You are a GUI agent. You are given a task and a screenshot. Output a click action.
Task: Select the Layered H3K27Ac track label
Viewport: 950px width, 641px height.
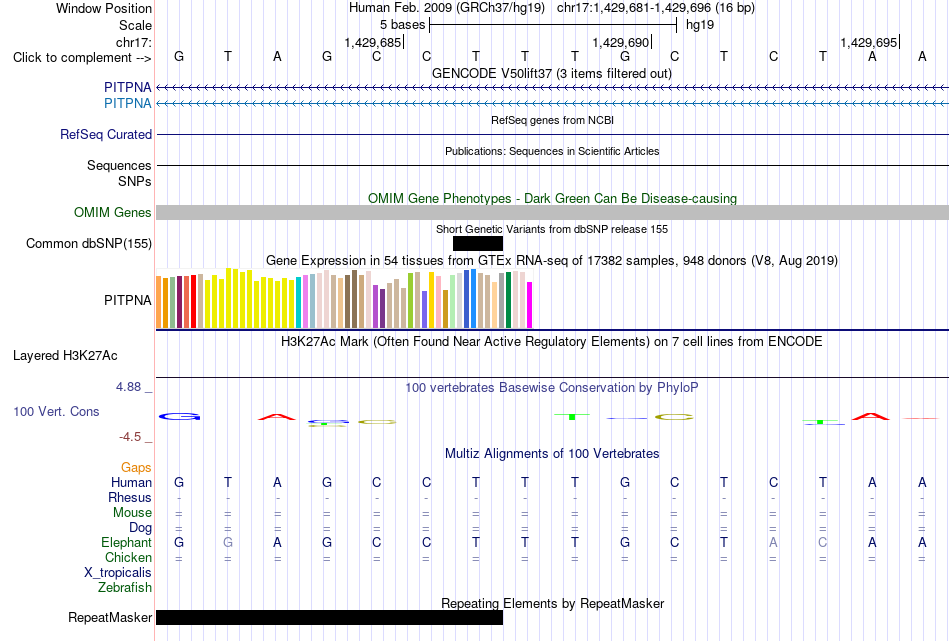click(x=65, y=356)
